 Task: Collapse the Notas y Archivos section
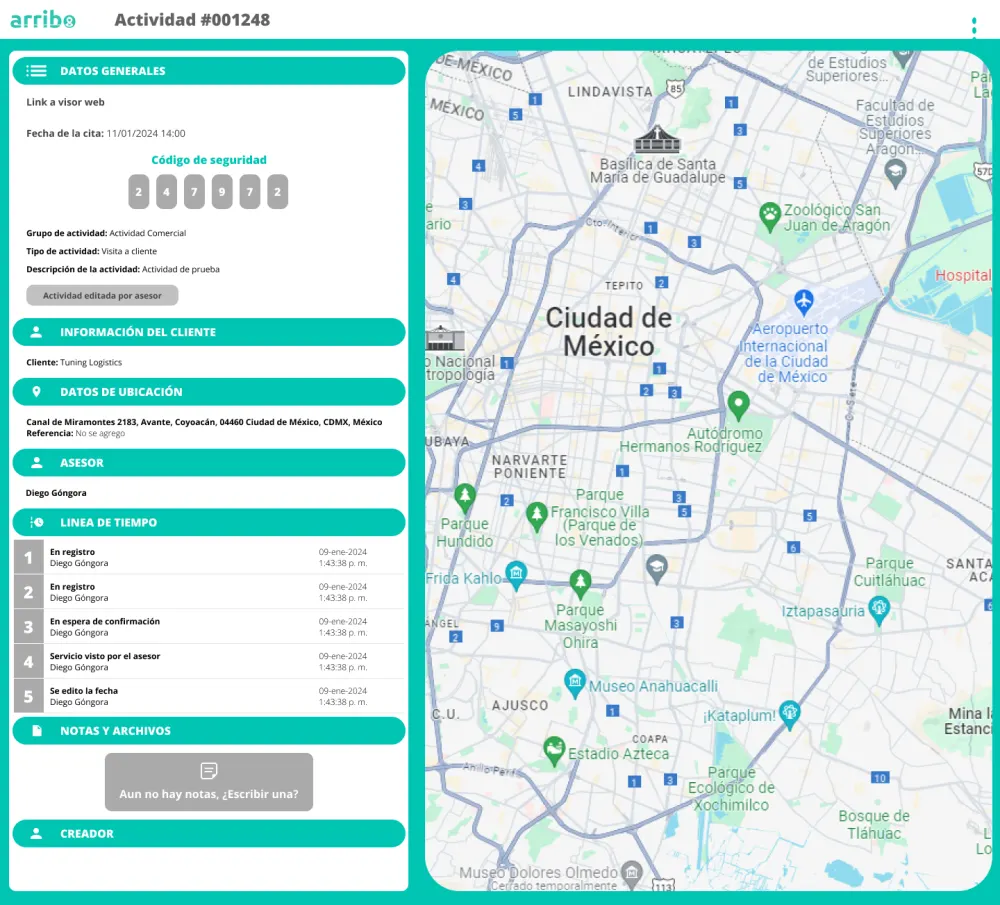[209, 730]
